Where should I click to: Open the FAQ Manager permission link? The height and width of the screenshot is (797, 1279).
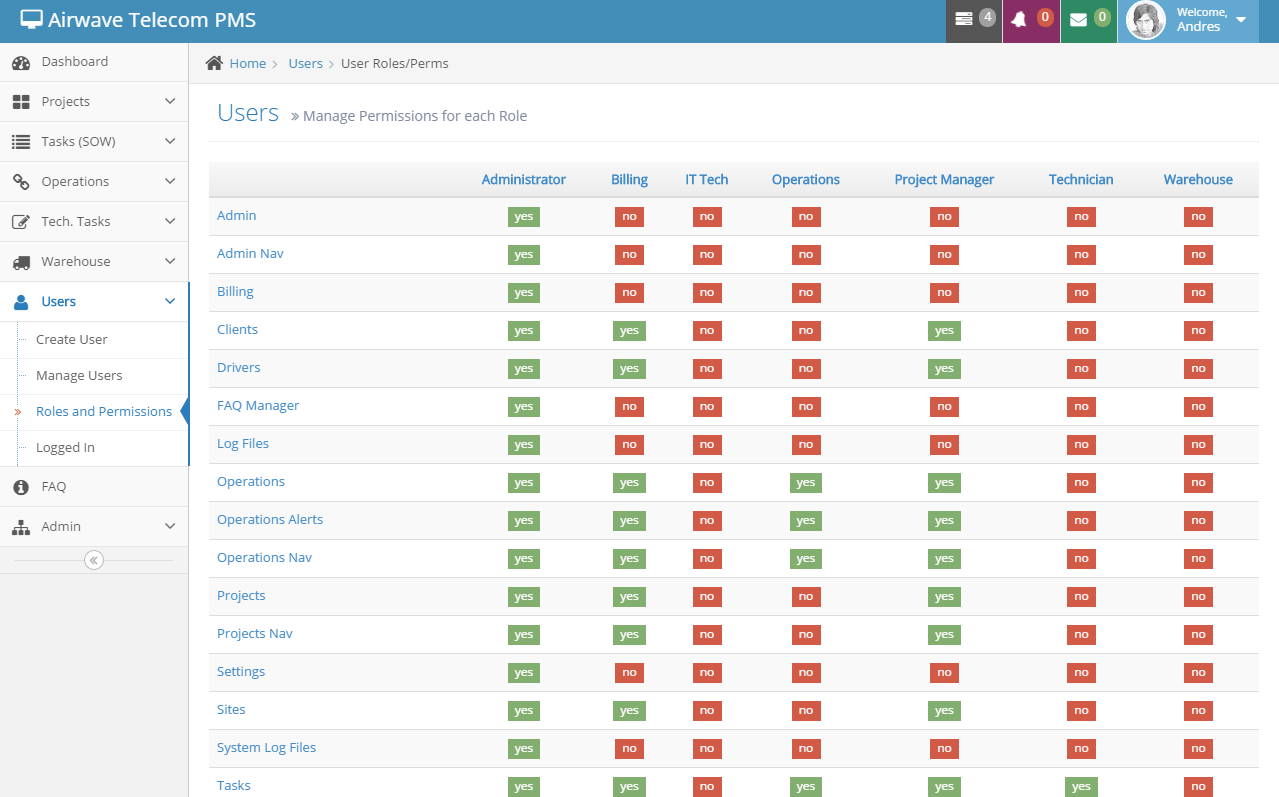tap(258, 406)
